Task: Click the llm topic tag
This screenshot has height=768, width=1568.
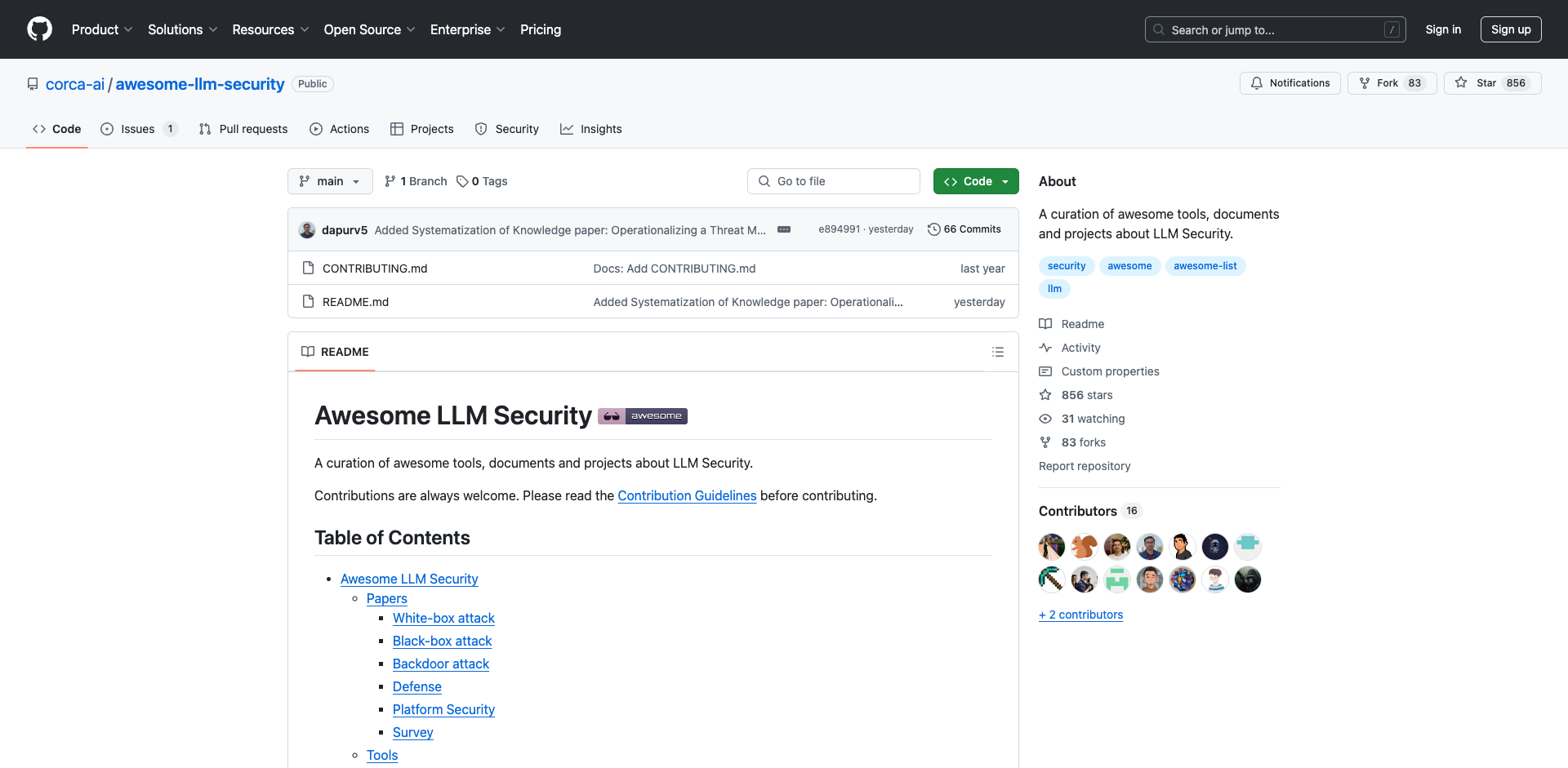Action: [x=1054, y=289]
